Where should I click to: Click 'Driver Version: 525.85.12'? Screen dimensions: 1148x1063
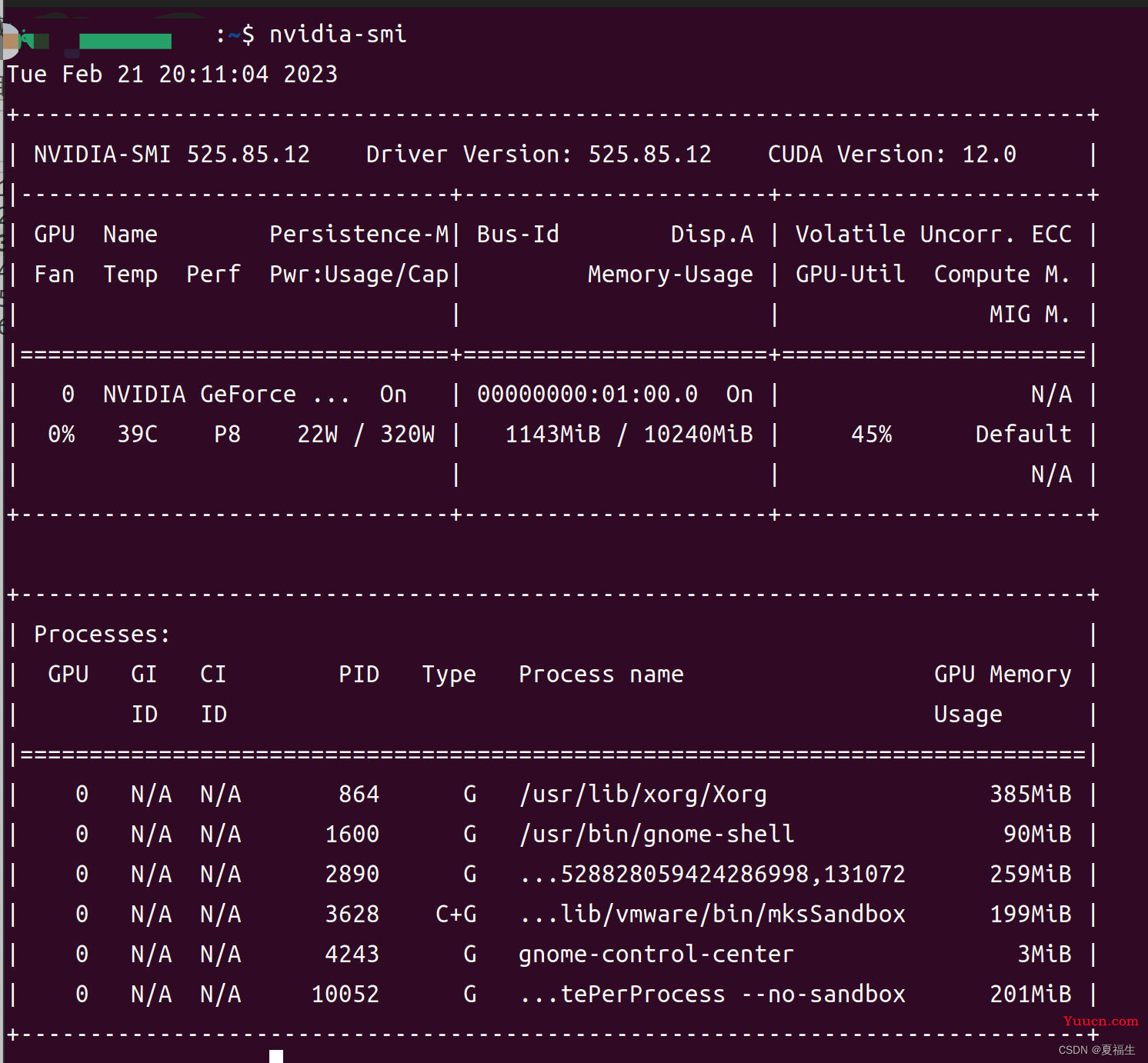[x=539, y=154]
